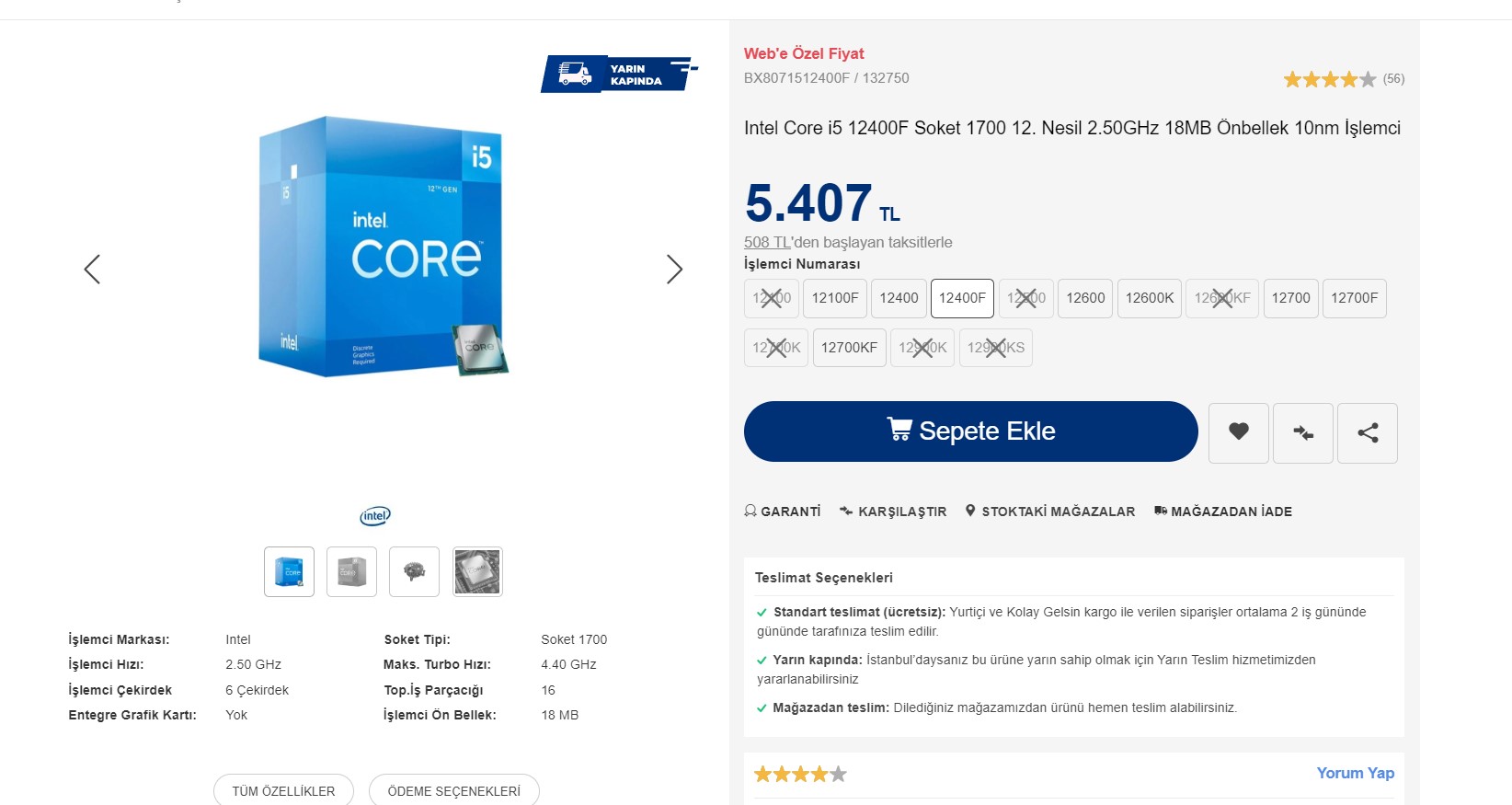Show next product image with right arrow
The height and width of the screenshot is (805, 1512).
point(674,269)
